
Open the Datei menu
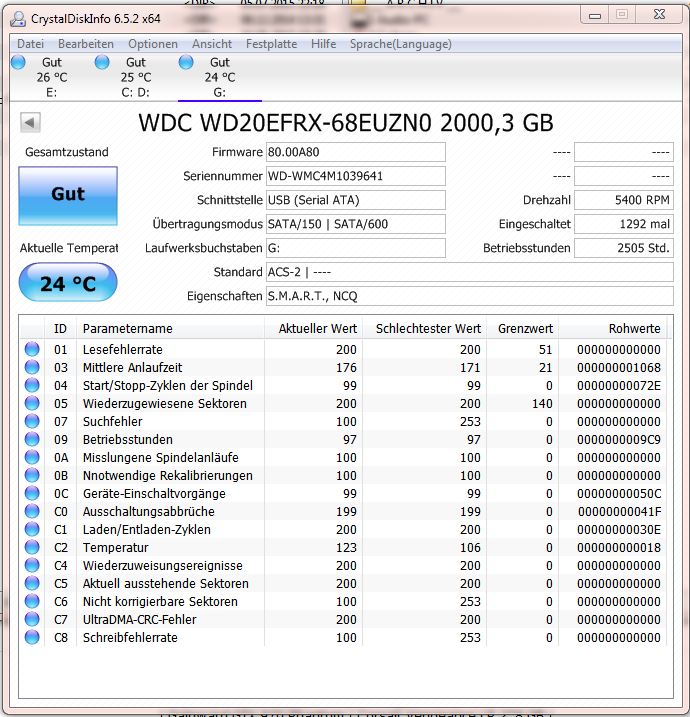[x=31, y=44]
